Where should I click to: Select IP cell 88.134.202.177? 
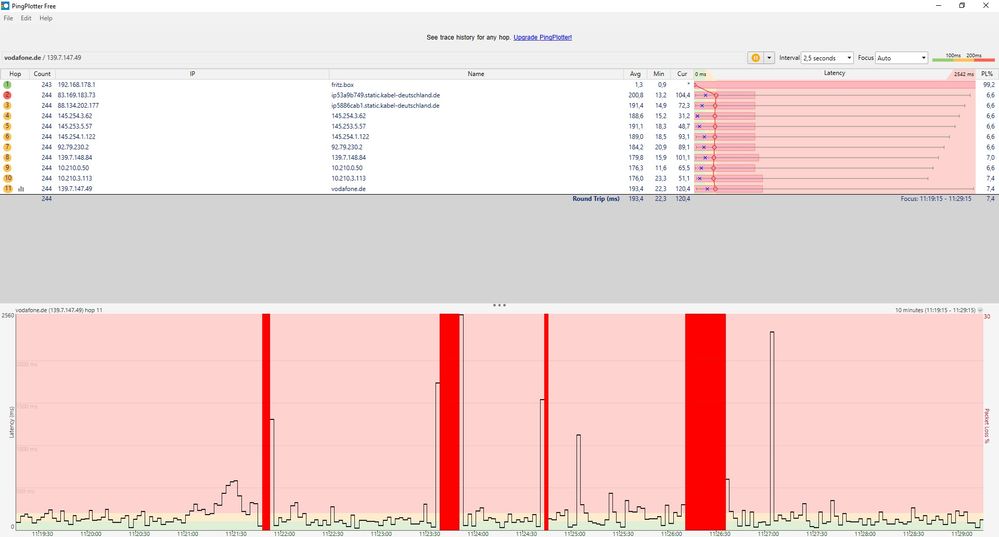(78, 105)
